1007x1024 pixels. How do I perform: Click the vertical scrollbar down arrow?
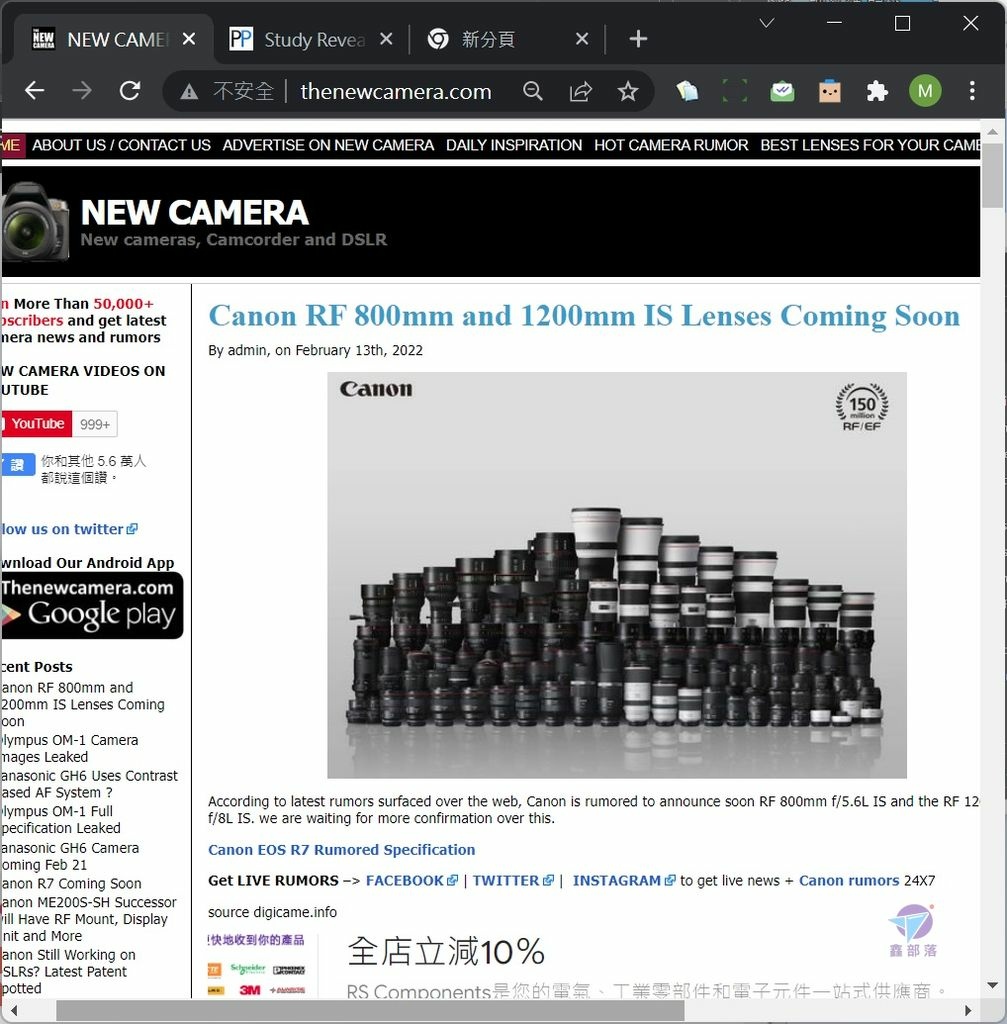click(x=993, y=985)
